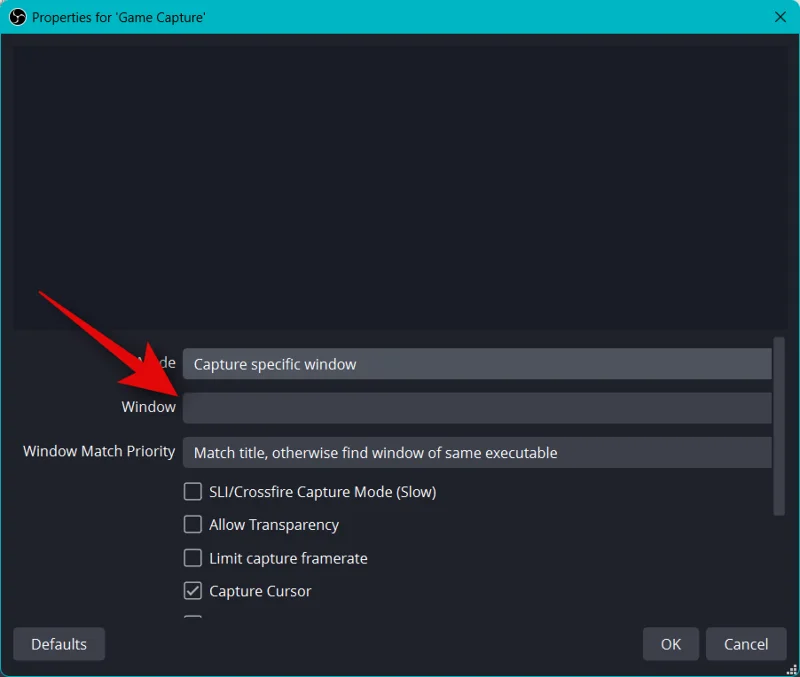Click the 'Window' field label
Viewport: 800px width, 677px height.
click(x=148, y=407)
